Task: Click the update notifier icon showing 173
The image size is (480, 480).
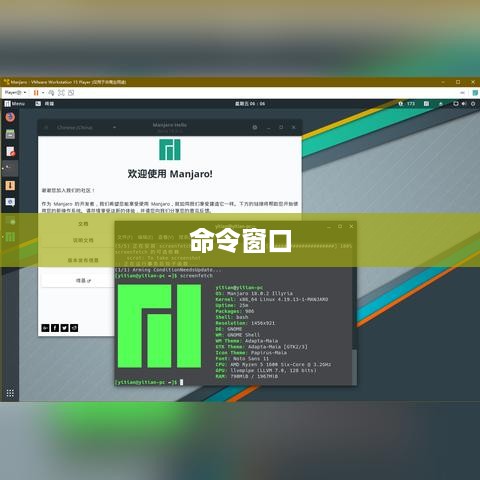Action: [407, 104]
